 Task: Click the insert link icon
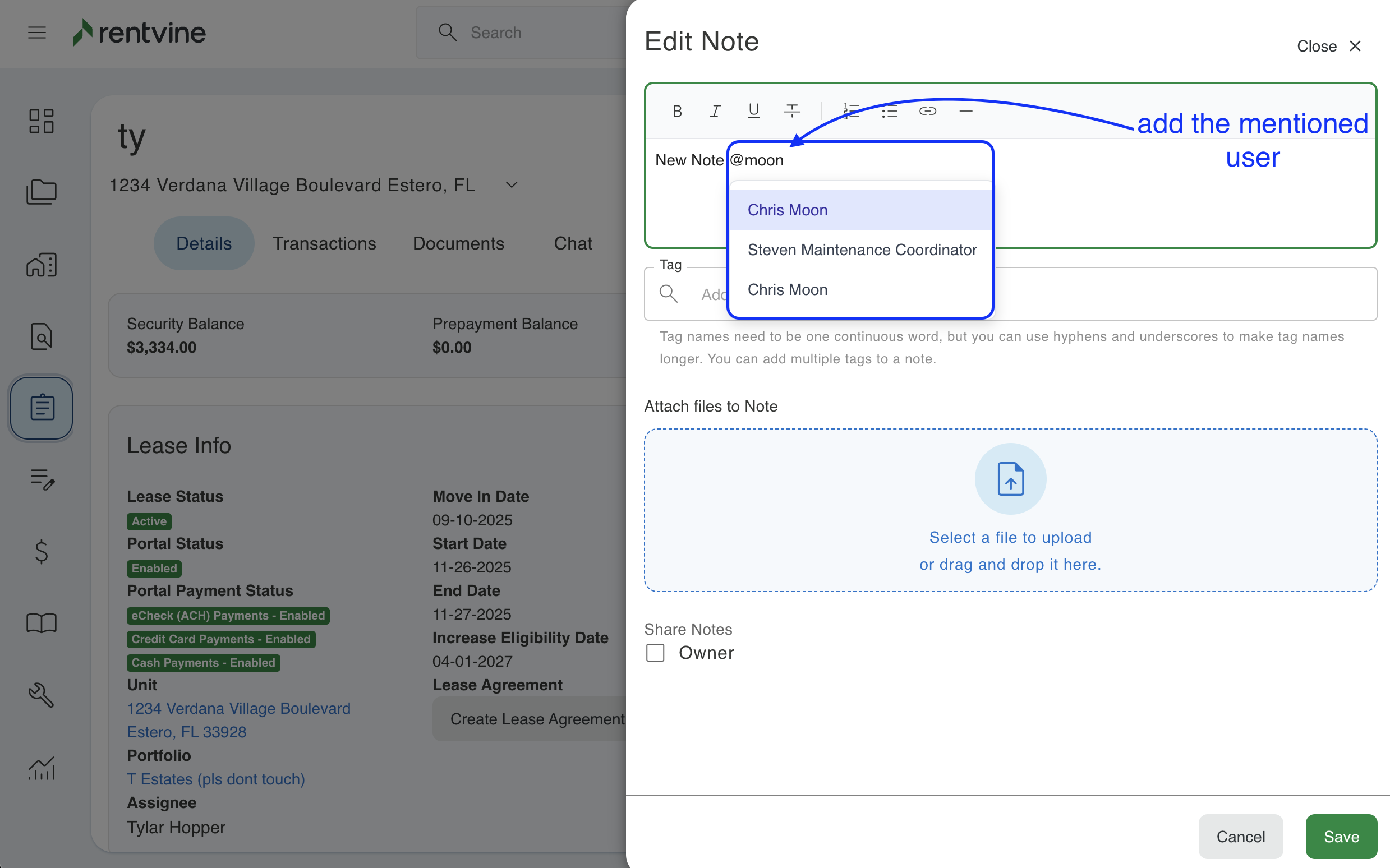click(927, 111)
